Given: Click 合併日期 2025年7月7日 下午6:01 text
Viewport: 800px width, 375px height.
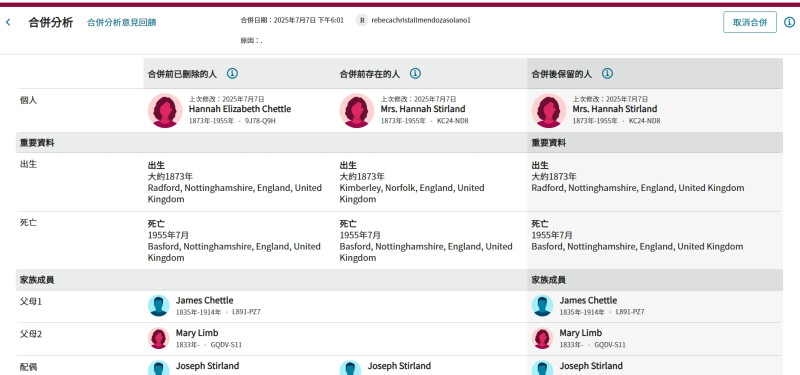Looking at the screenshot, I should pos(292,20).
